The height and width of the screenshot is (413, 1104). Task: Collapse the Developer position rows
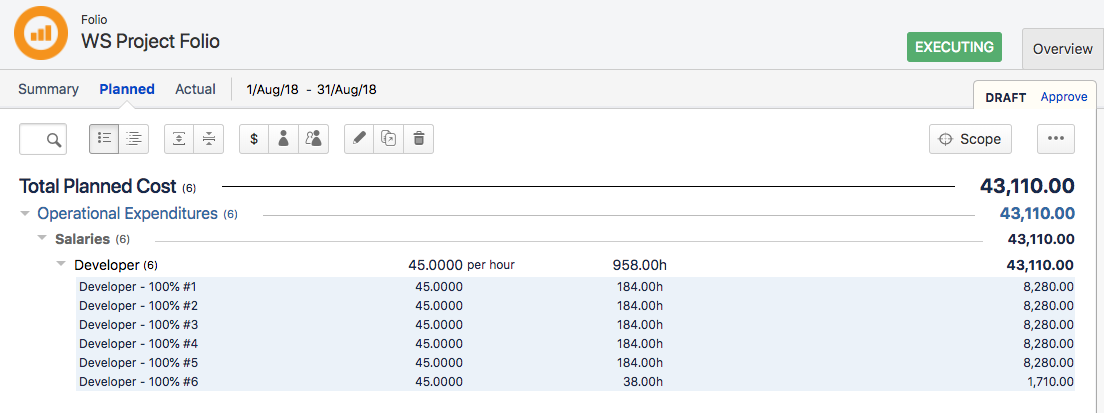62,265
